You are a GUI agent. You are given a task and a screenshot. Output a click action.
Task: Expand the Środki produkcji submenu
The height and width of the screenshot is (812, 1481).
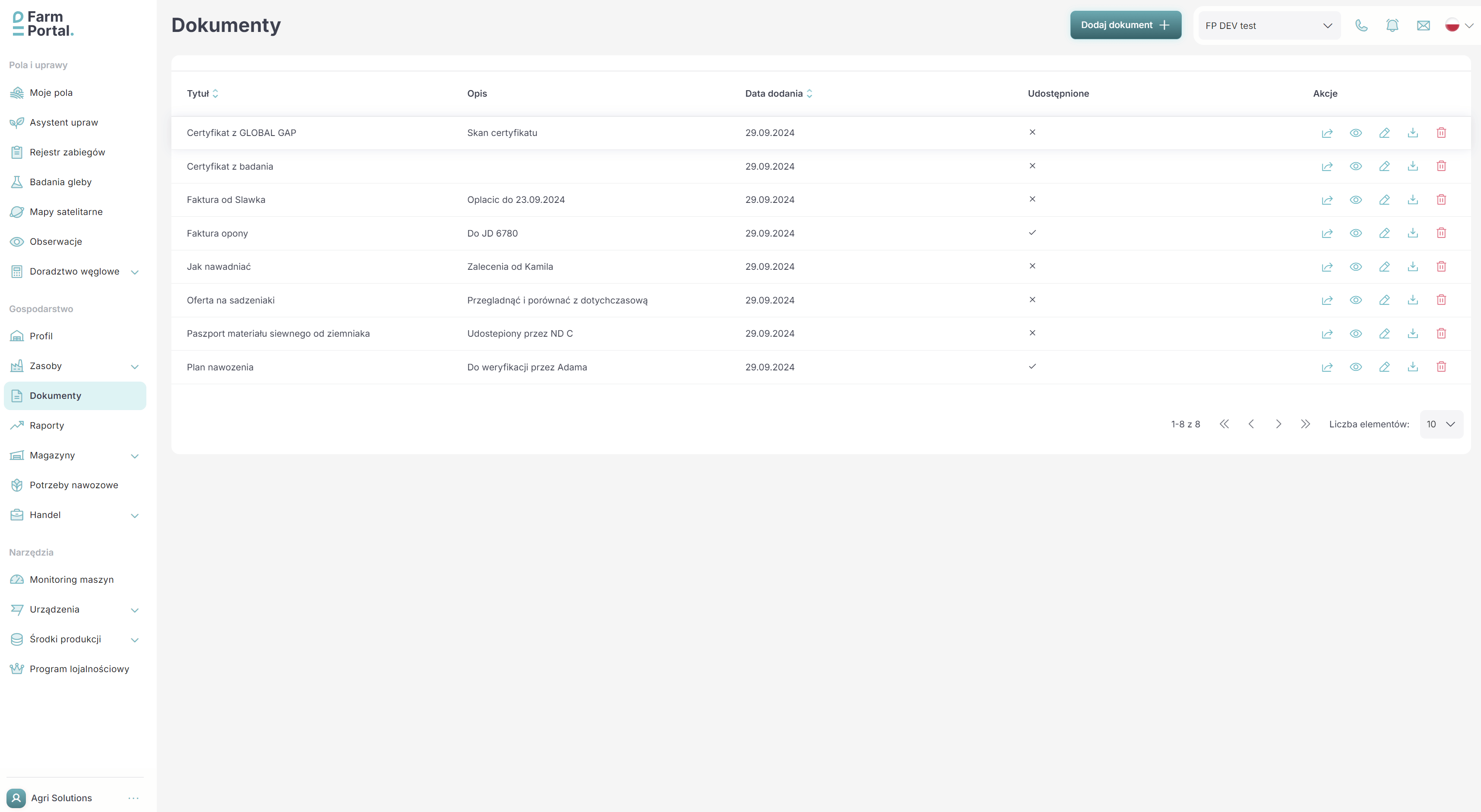tap(135, 640)
